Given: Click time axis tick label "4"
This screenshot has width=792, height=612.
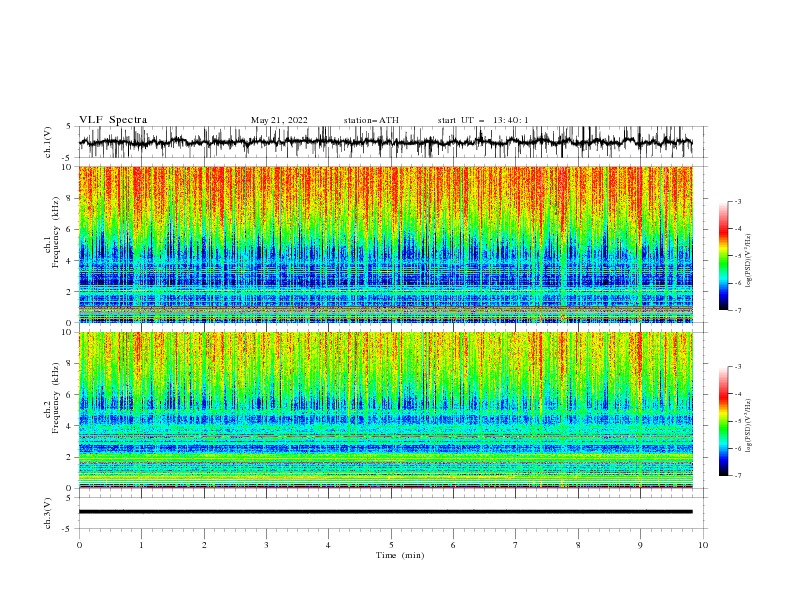Looking at the screenshot, I should (328, 545).
